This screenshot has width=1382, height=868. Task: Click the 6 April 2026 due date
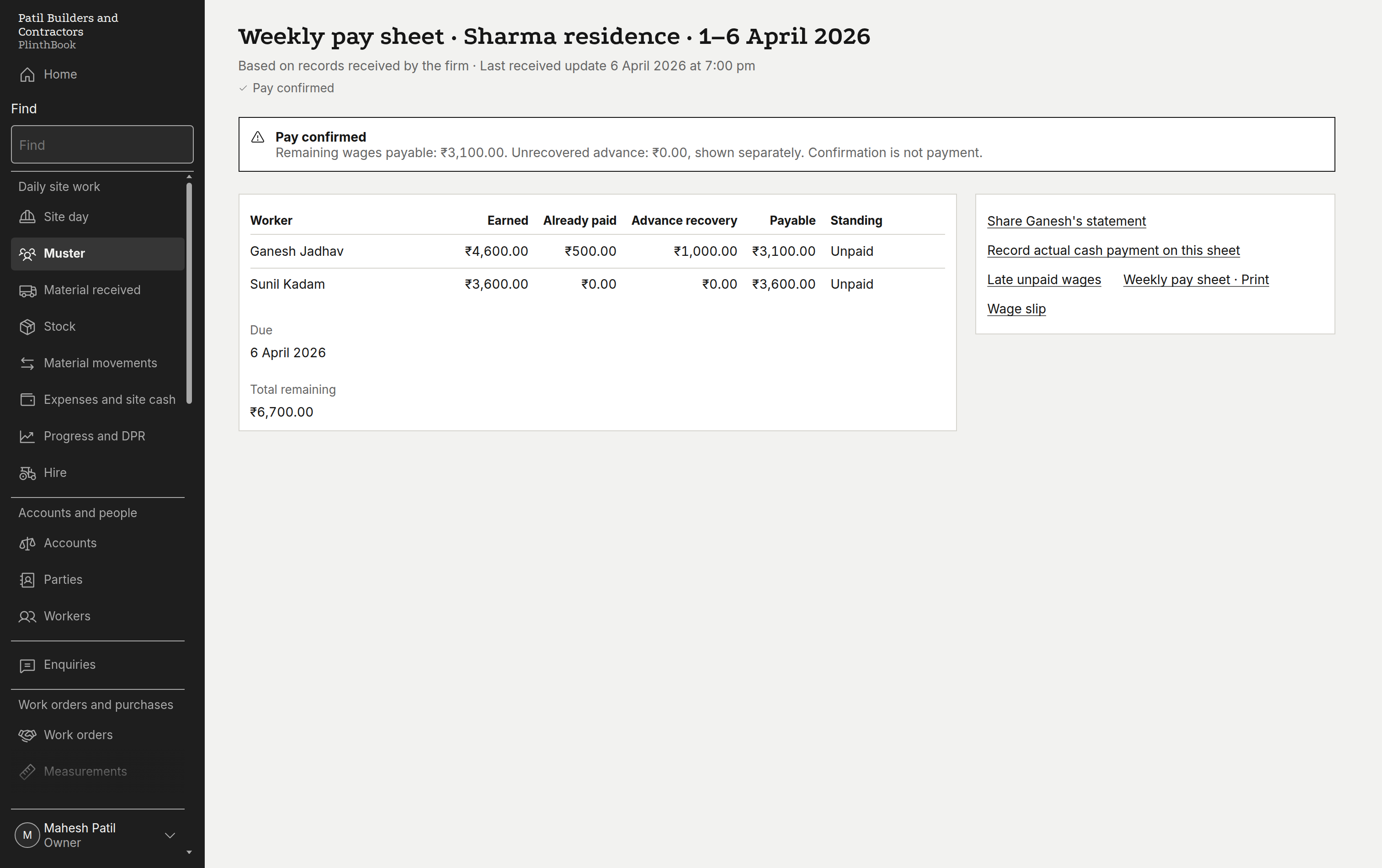pyautogui.click(x=288, y=353)
